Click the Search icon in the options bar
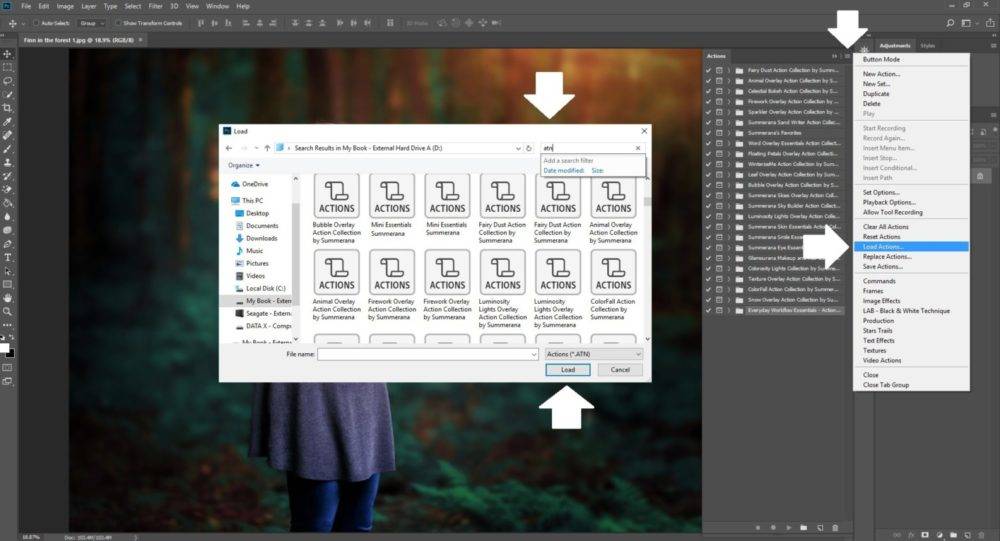The height and width of the screenshot is (541, 1000). (x=950, y=23)
